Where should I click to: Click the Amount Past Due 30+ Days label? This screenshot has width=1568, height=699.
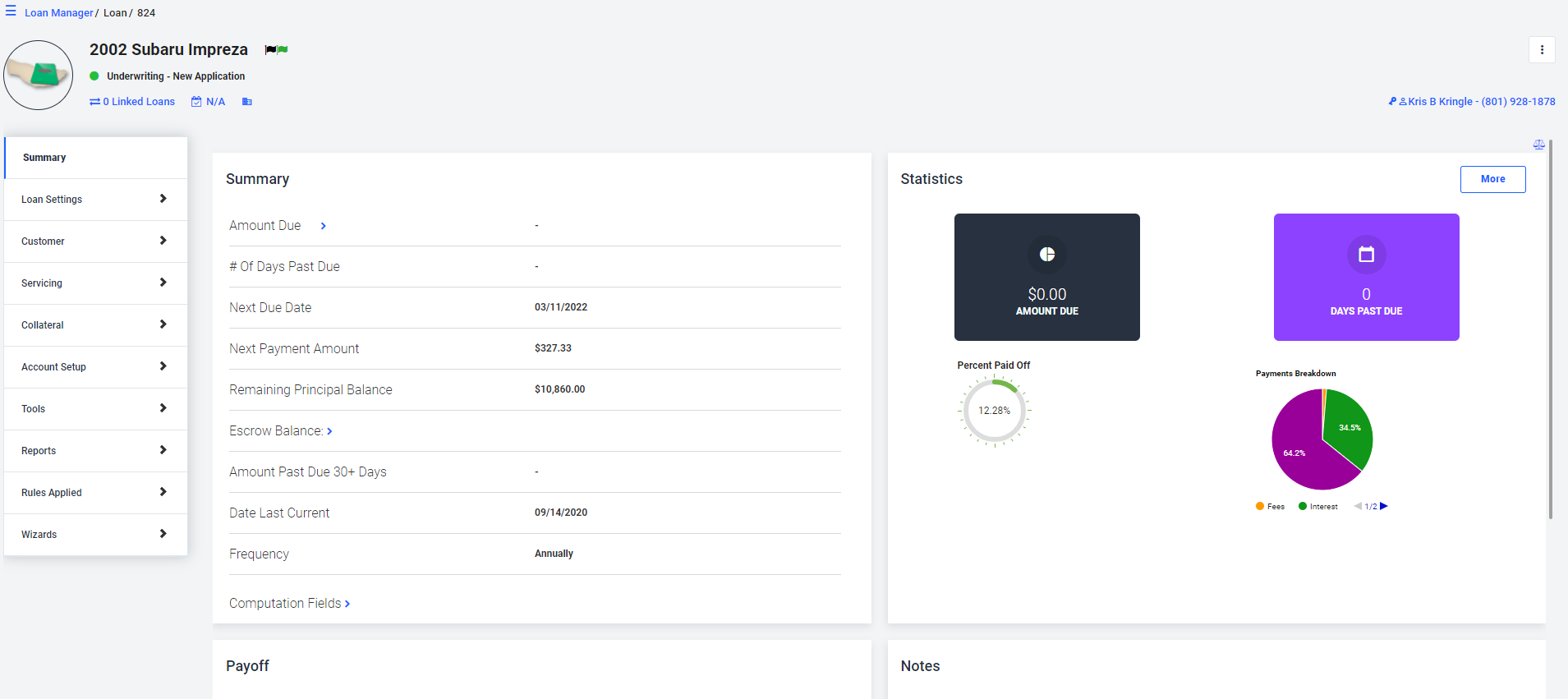[x=307, y=471]
